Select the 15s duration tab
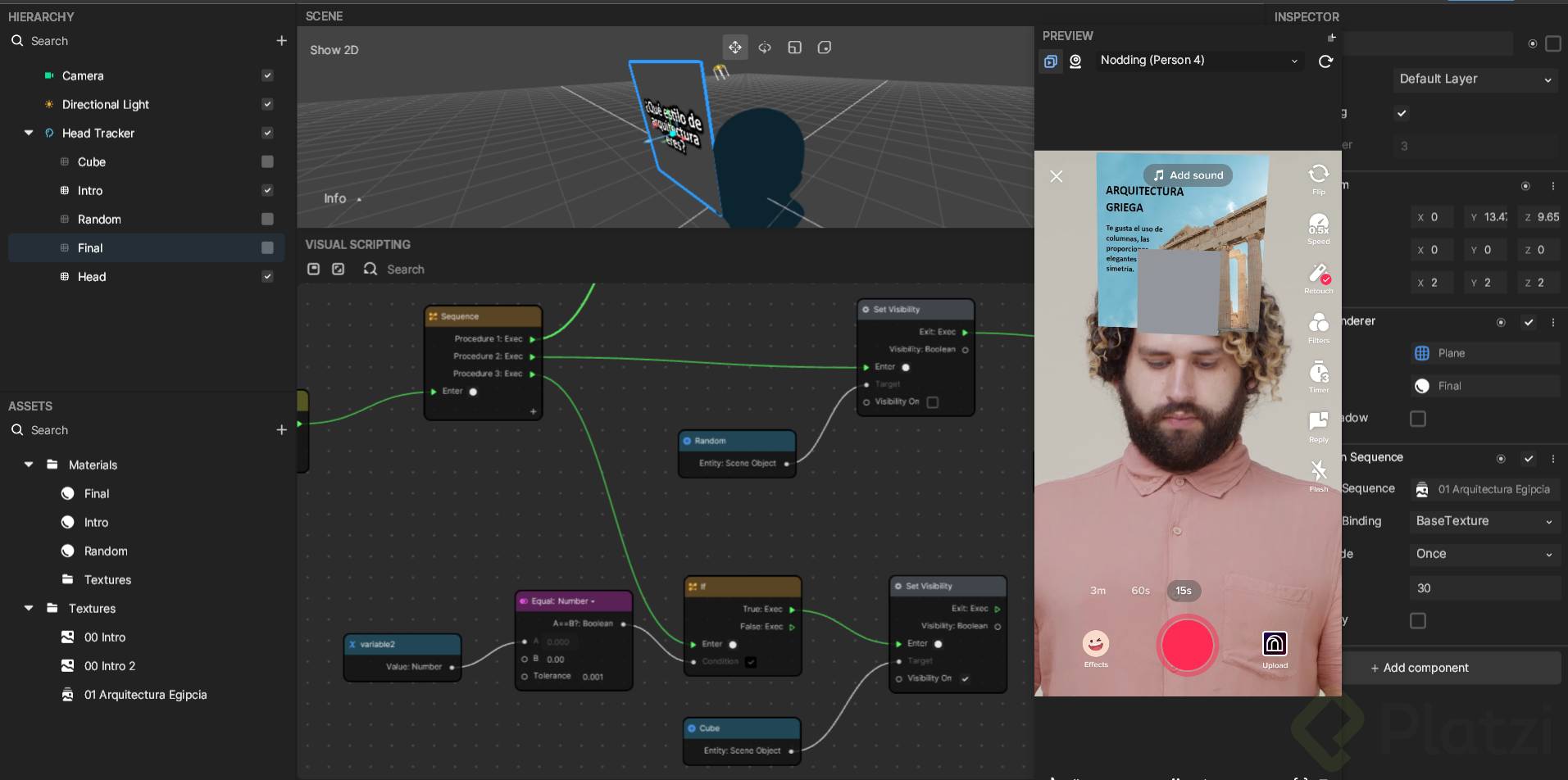Screen dimensions: 1568x780 coord(1183,591)
